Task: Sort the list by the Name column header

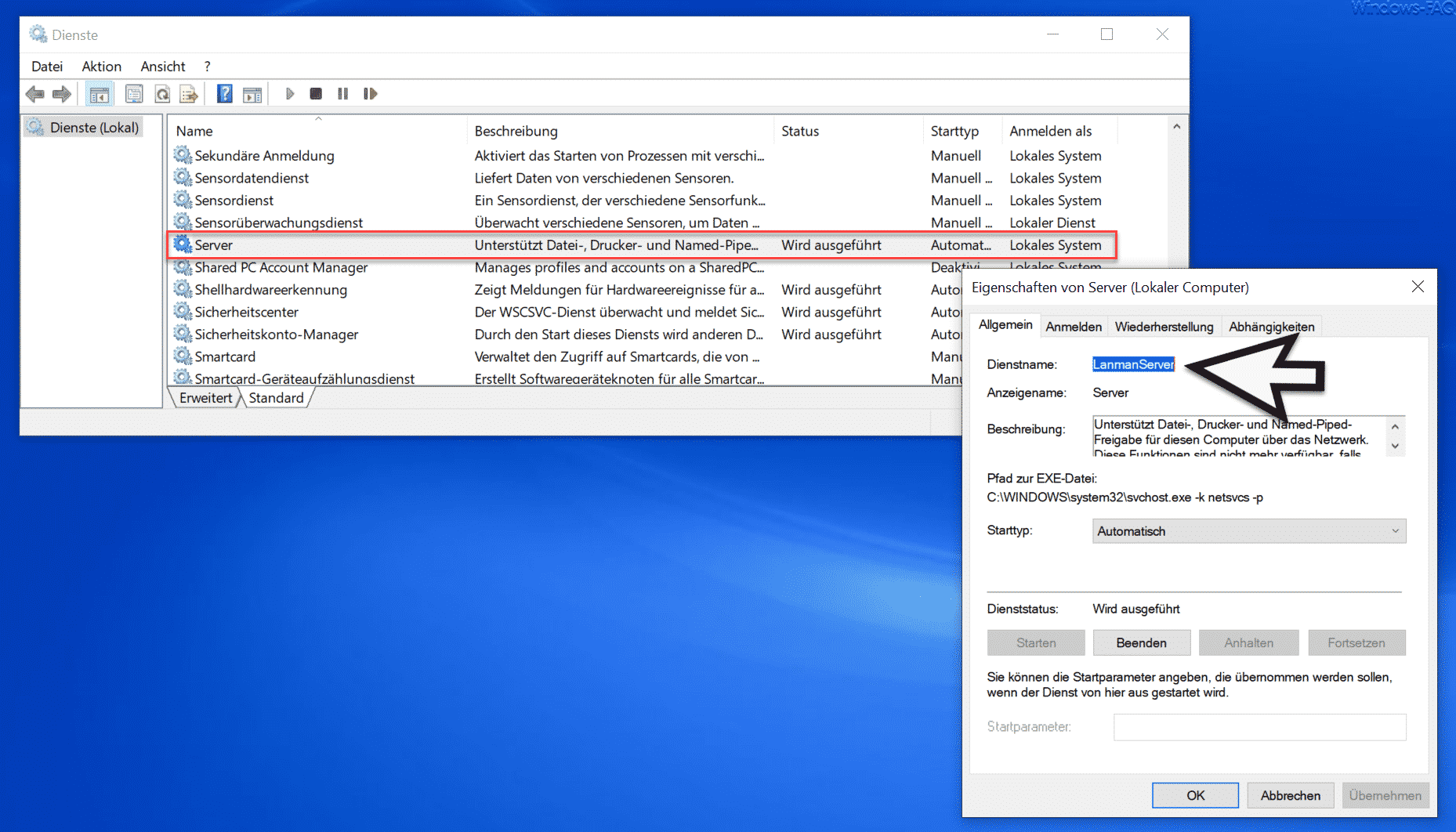Action: (194, 131)
